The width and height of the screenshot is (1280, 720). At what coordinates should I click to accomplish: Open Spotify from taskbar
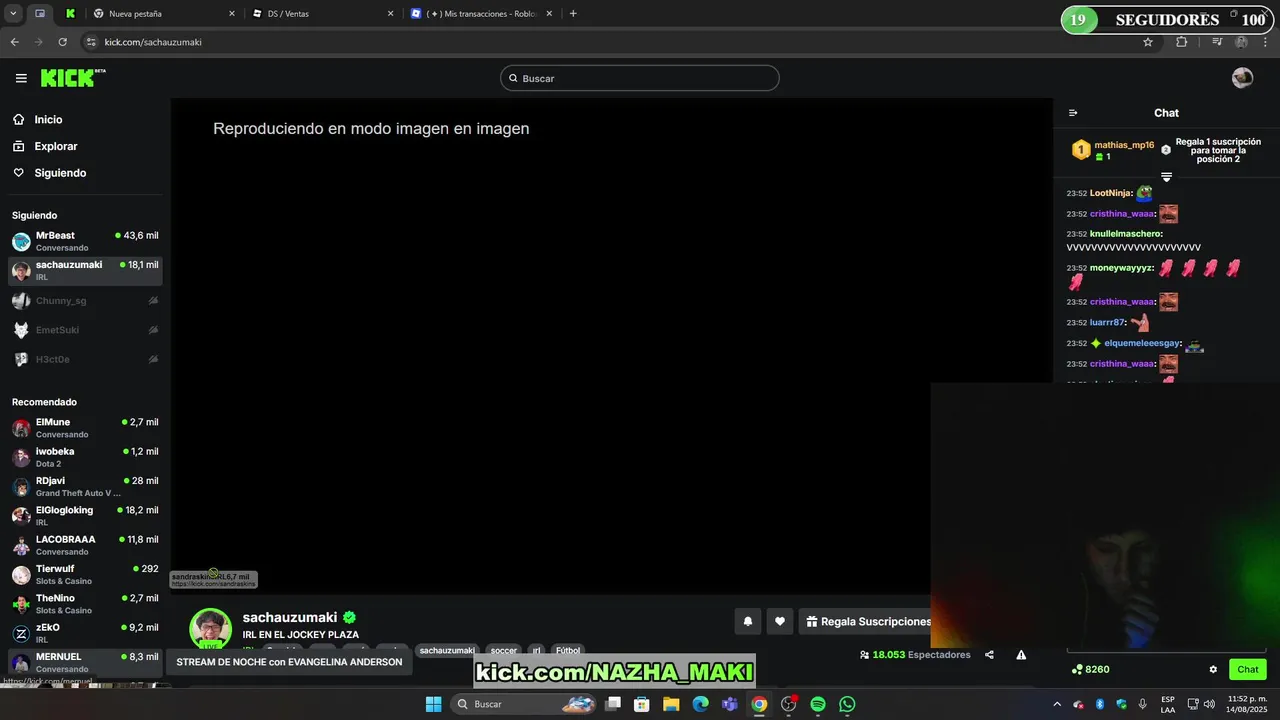tap(818, 704)
